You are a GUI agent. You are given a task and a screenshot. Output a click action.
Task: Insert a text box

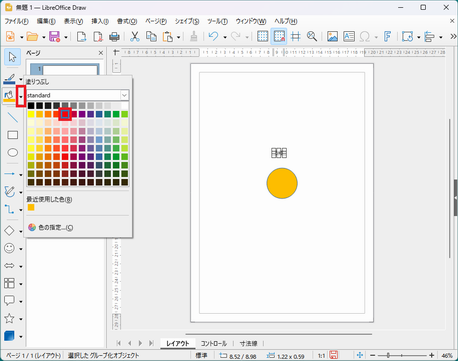point(349,36)
